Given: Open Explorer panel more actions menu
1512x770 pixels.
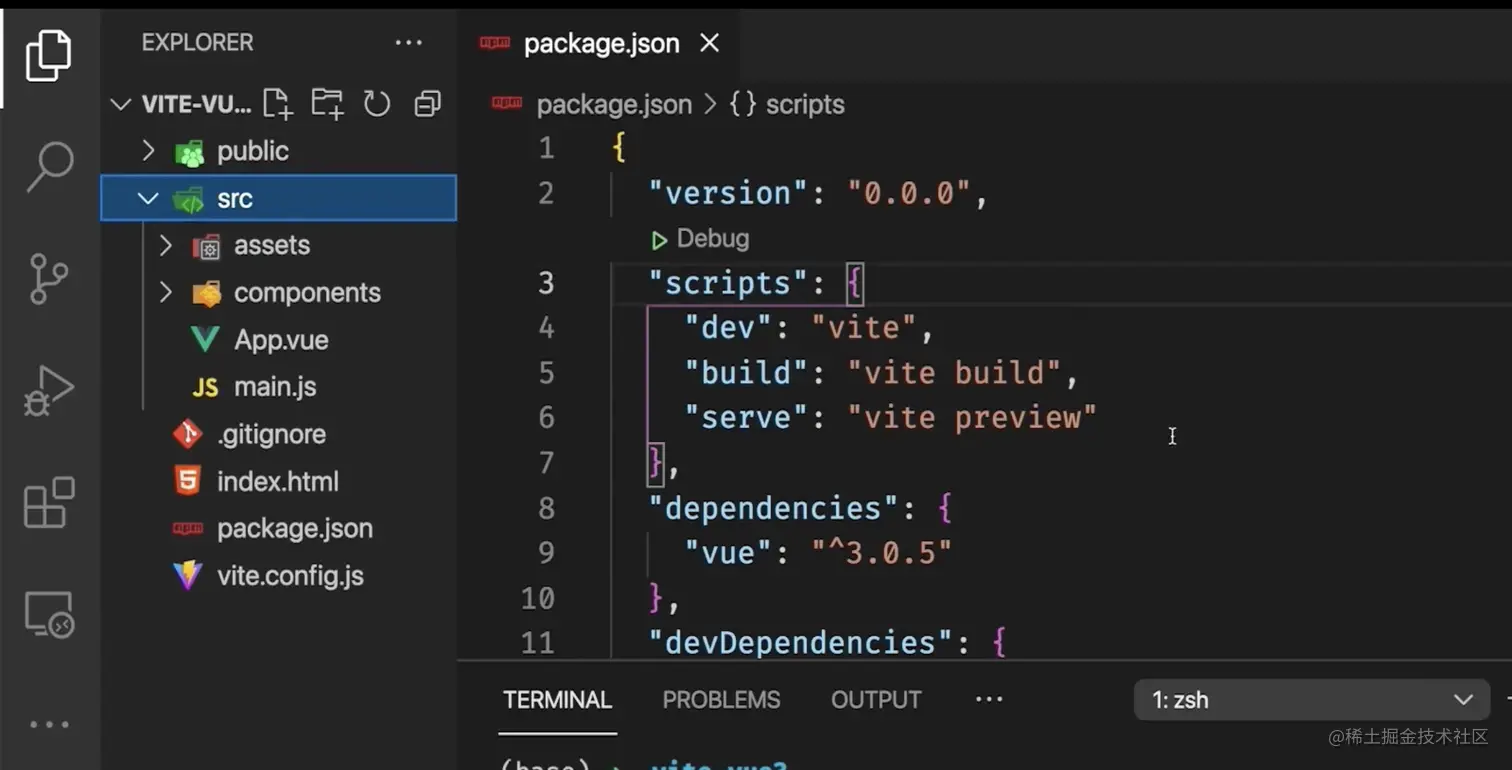Looking at the screenshot, I should tap(408, 43).
